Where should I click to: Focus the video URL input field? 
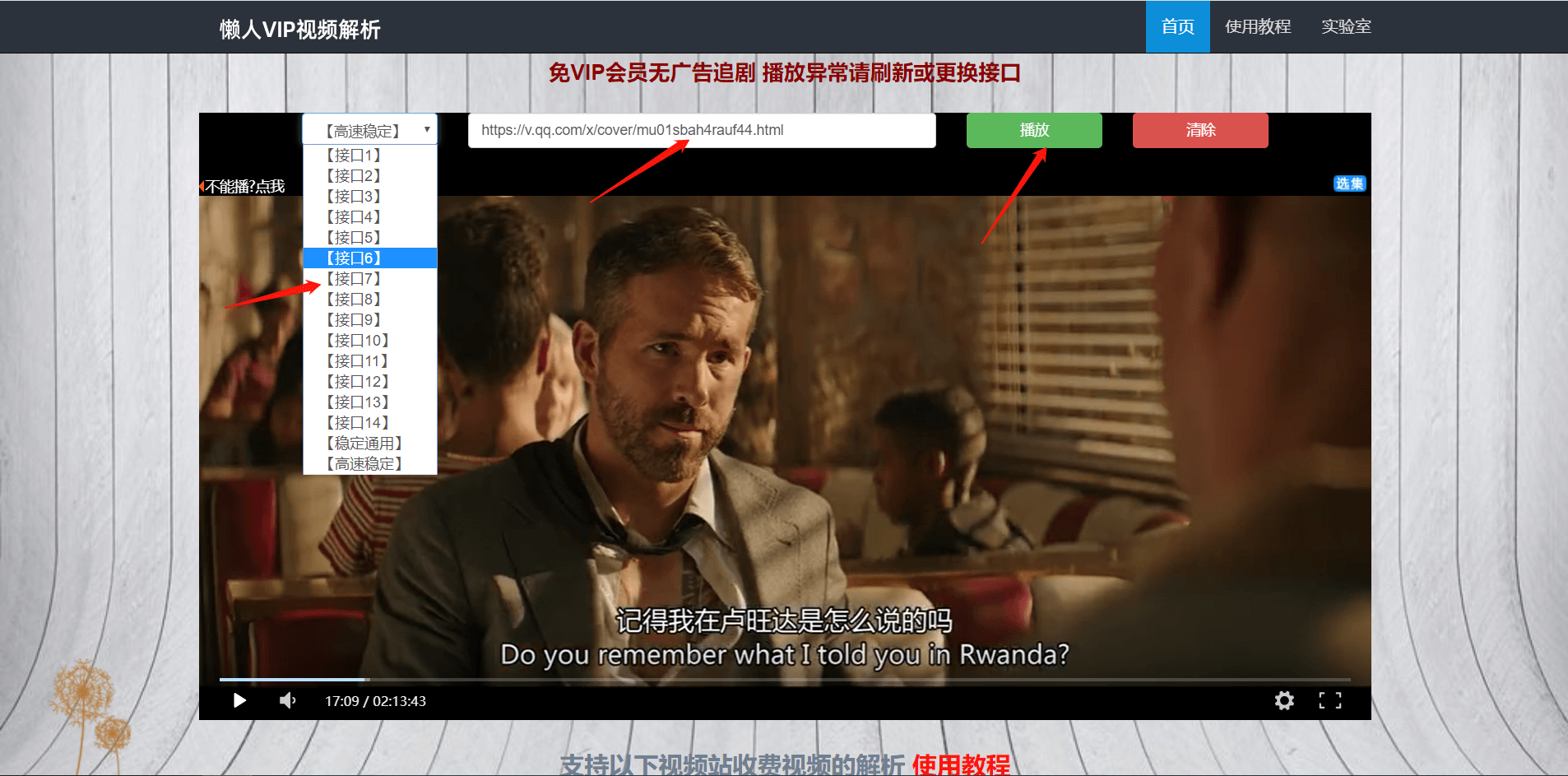point(701,130)
